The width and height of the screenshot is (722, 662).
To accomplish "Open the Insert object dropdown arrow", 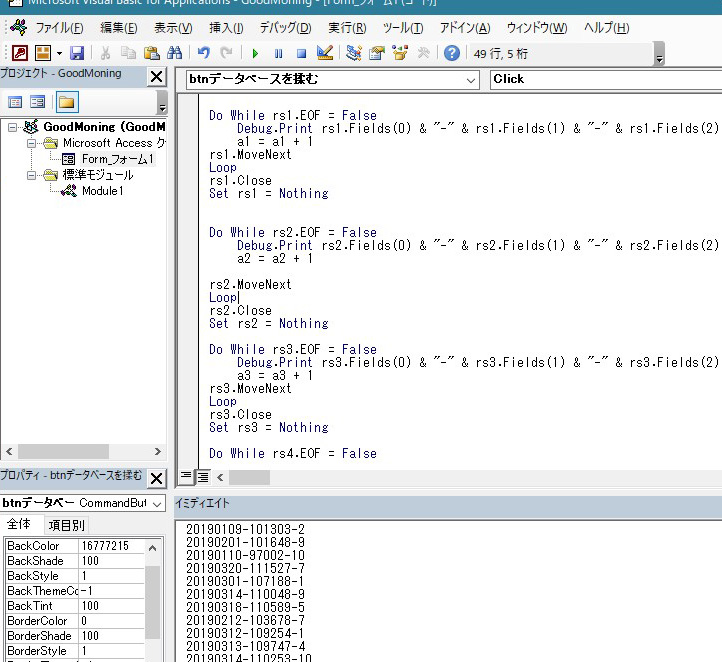I will tap(59, 53).
